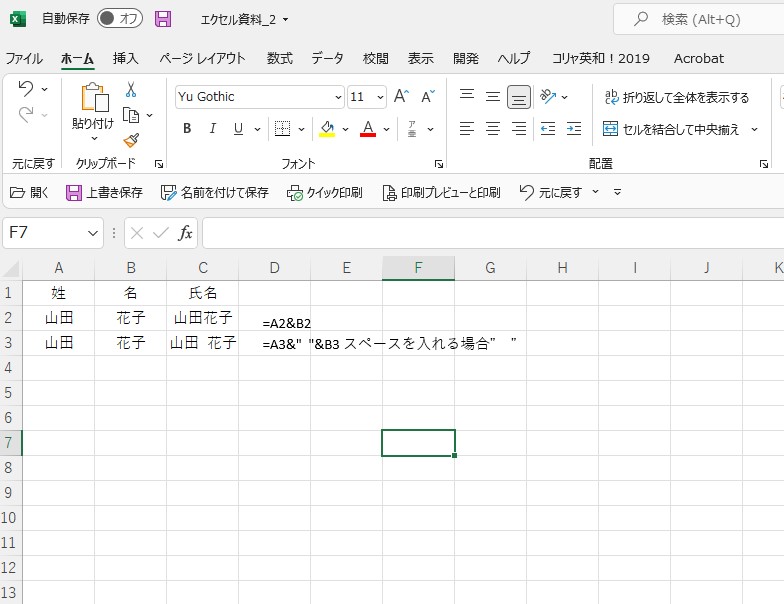This screenshot has width=784, height=604.
Task: Click 折り返して全体を表示する wrap text
Action: click(x=676, y=97)
